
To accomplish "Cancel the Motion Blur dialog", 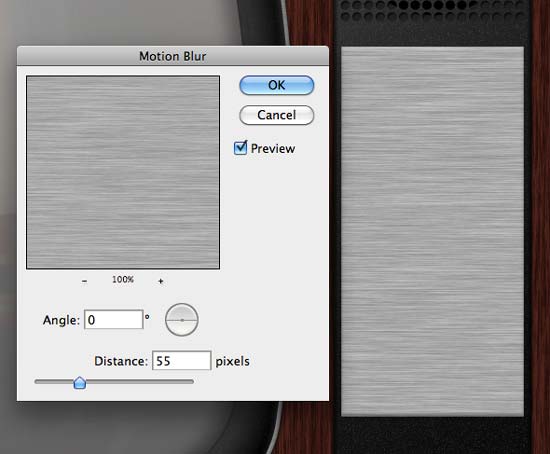I will (x=276, y=115).
